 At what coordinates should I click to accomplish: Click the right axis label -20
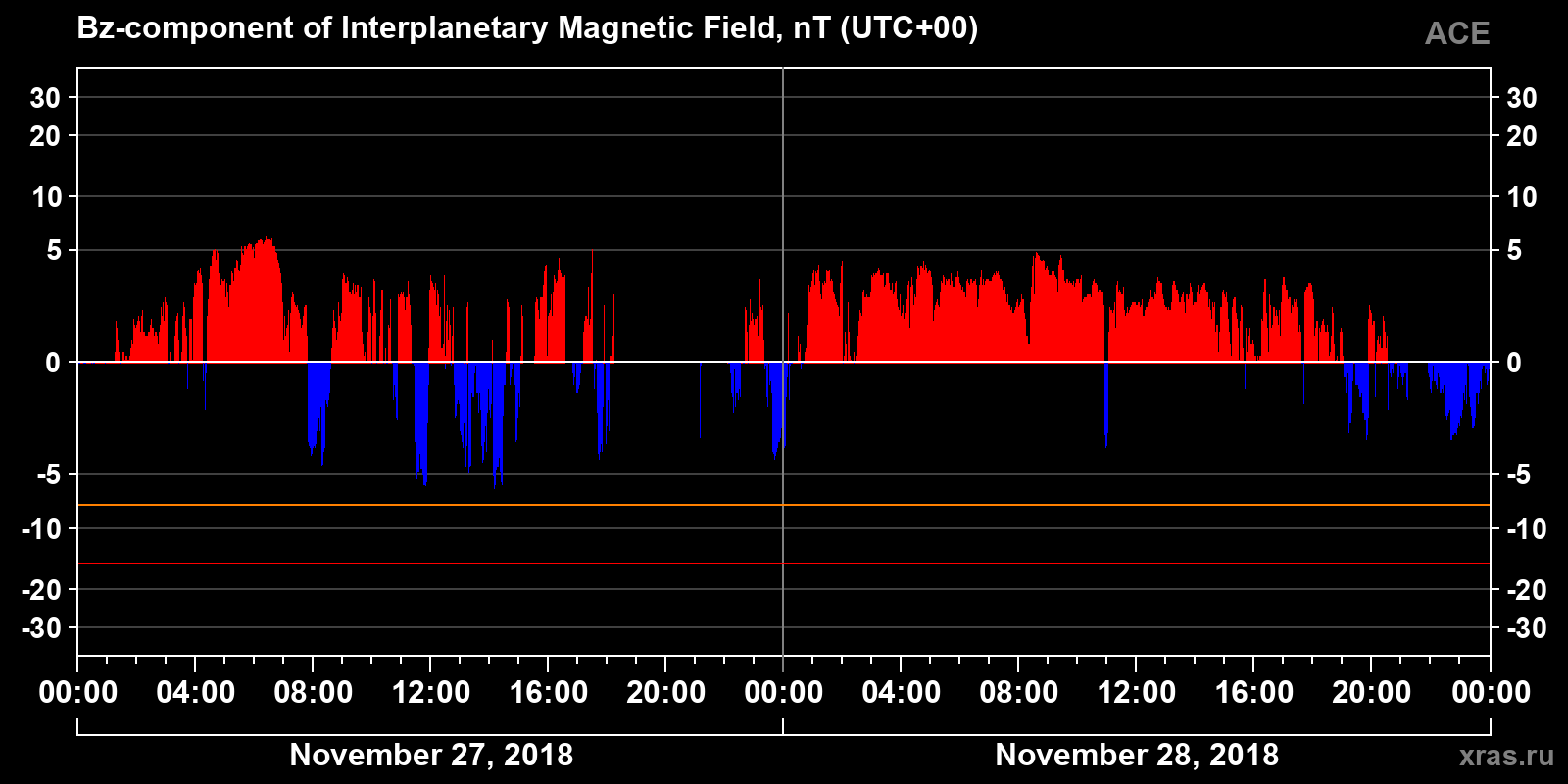tap(1526, 590)
